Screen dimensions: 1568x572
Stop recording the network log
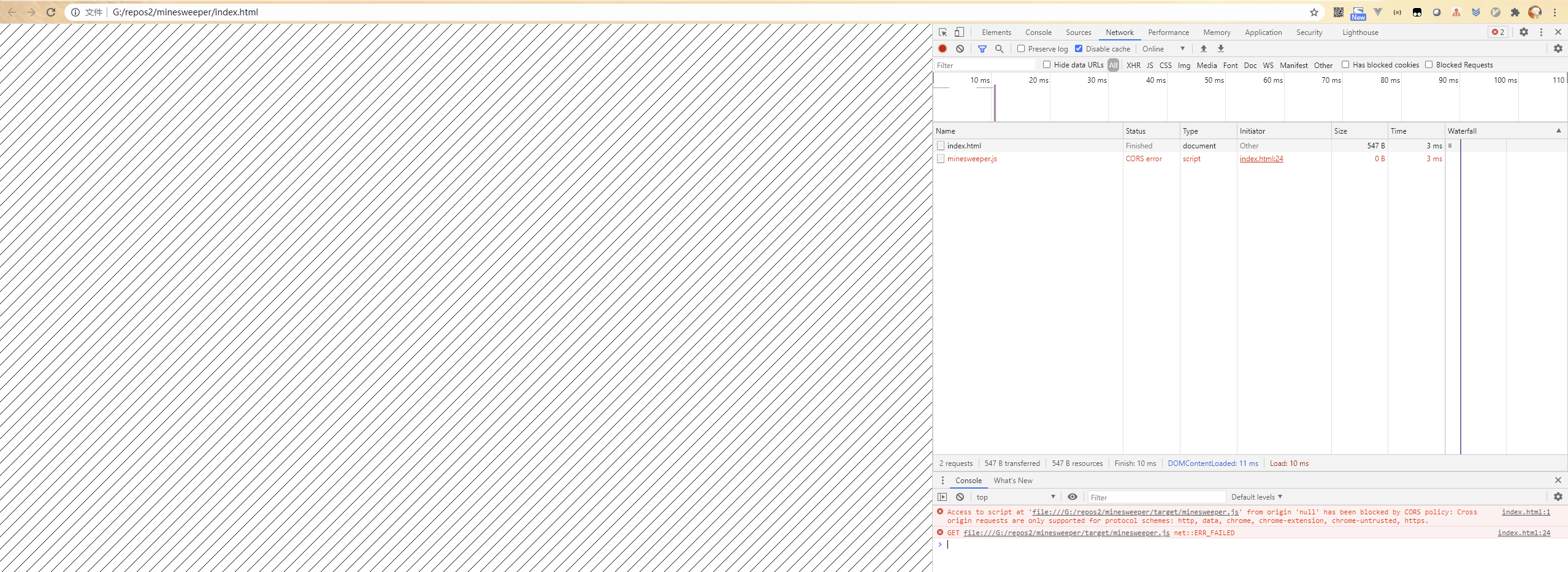pyautogui.click(x=943, y=49)
